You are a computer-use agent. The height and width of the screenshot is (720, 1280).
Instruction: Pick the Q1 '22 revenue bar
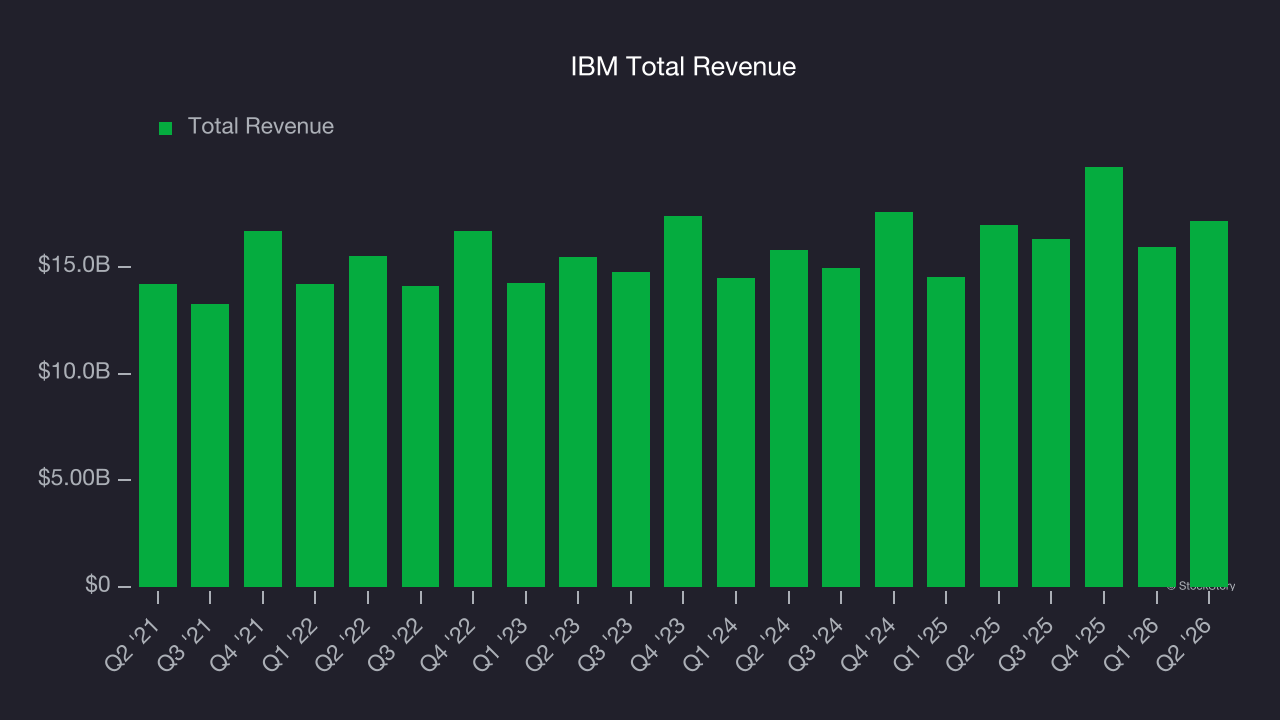315,435
